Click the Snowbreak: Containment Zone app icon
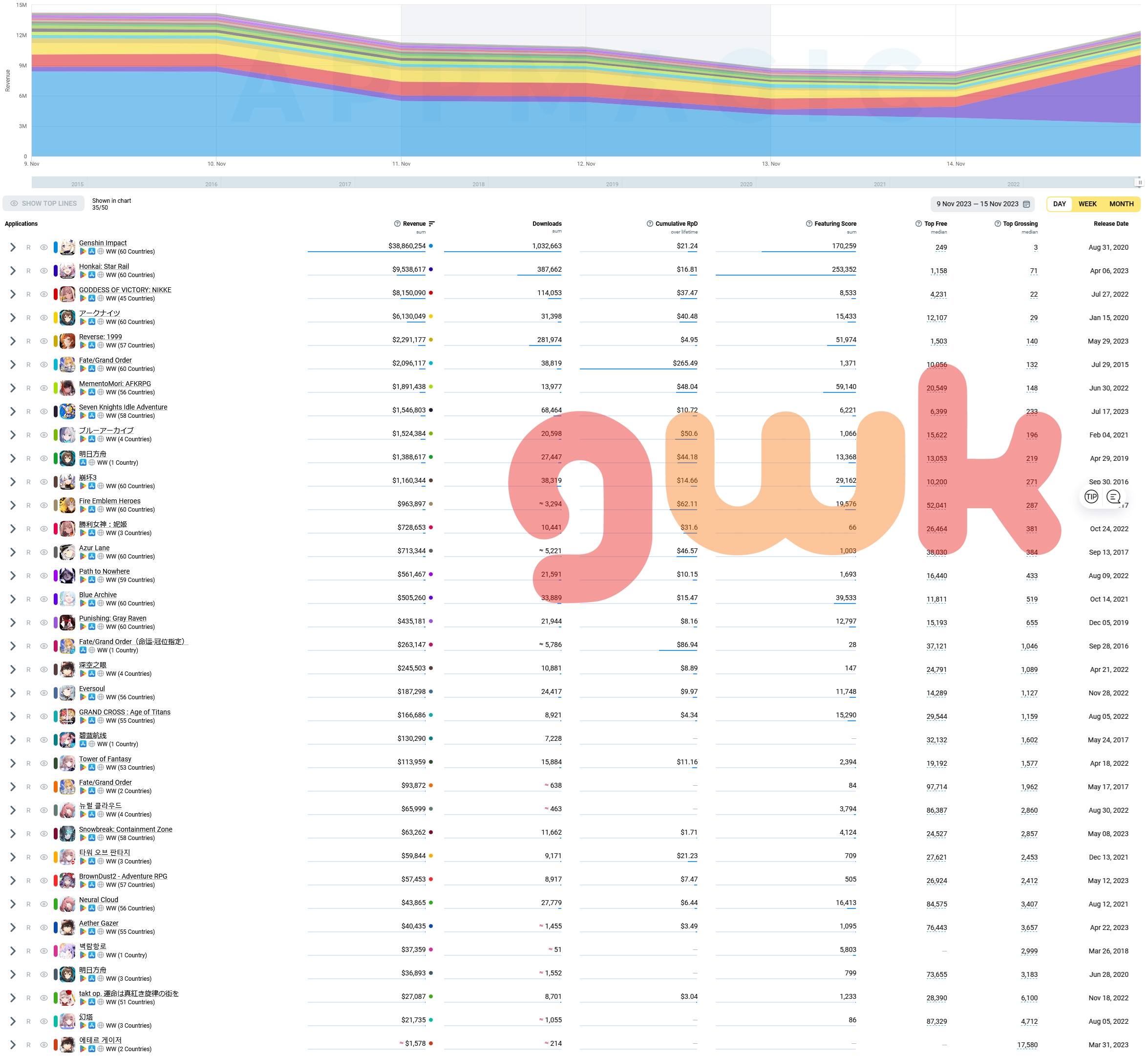The image size is (1148, 1057). tap(67, 833)
